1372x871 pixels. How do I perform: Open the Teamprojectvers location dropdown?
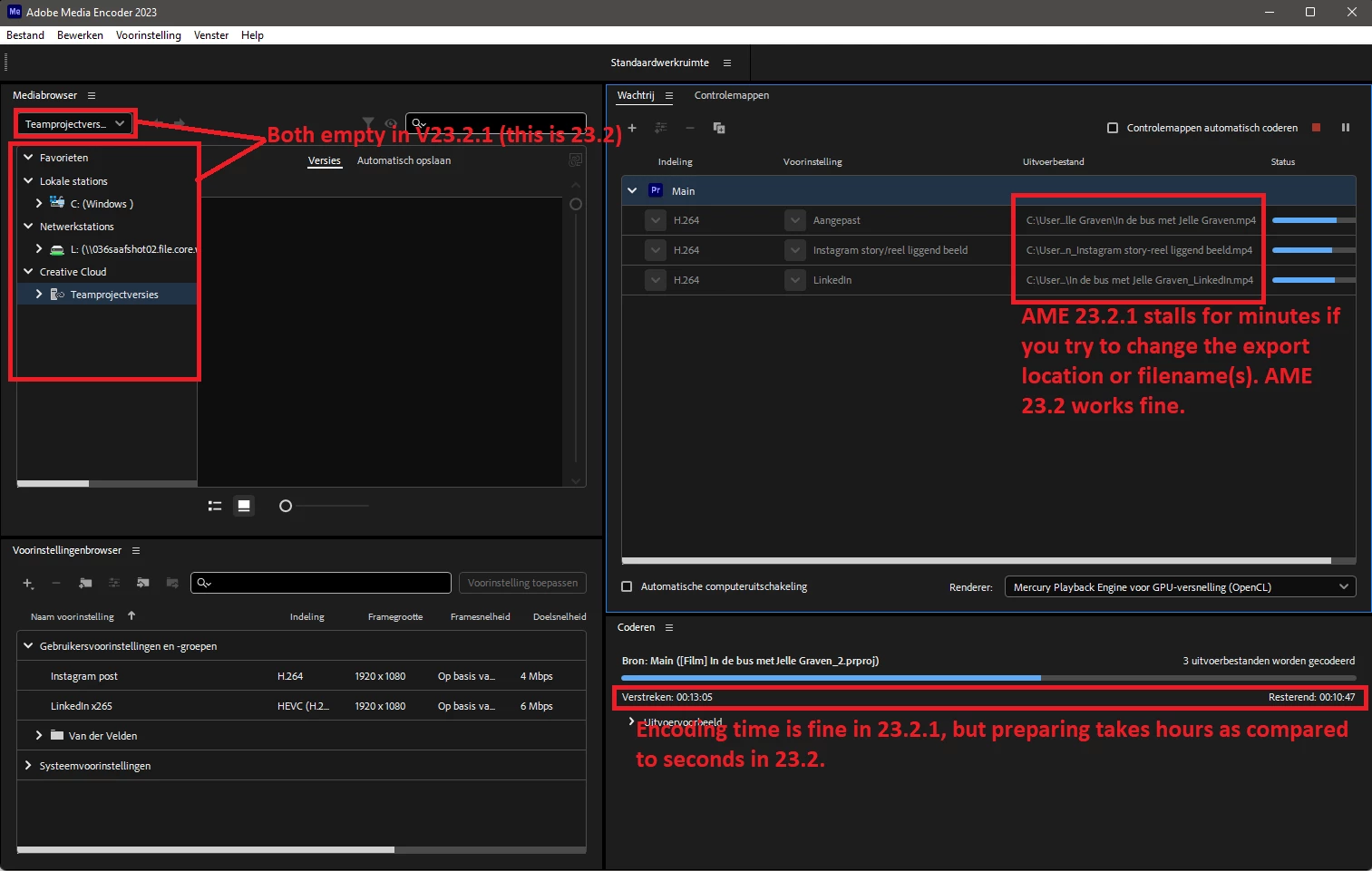click(75, 124)
